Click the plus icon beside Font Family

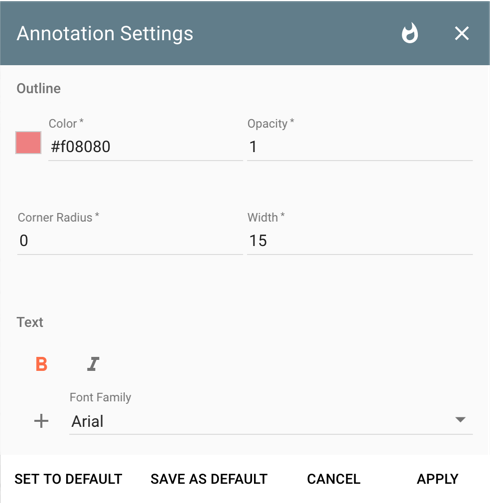tap(41, 421)
